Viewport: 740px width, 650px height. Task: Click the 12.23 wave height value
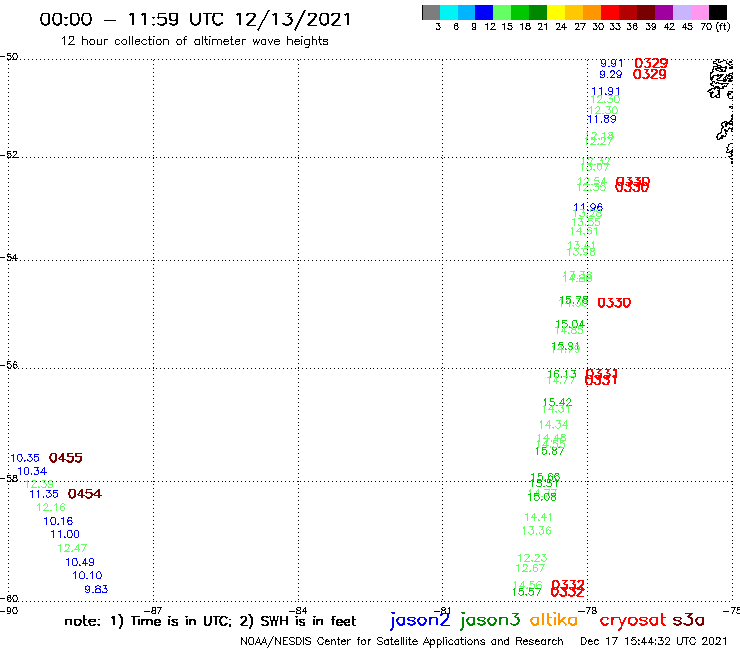532,558
